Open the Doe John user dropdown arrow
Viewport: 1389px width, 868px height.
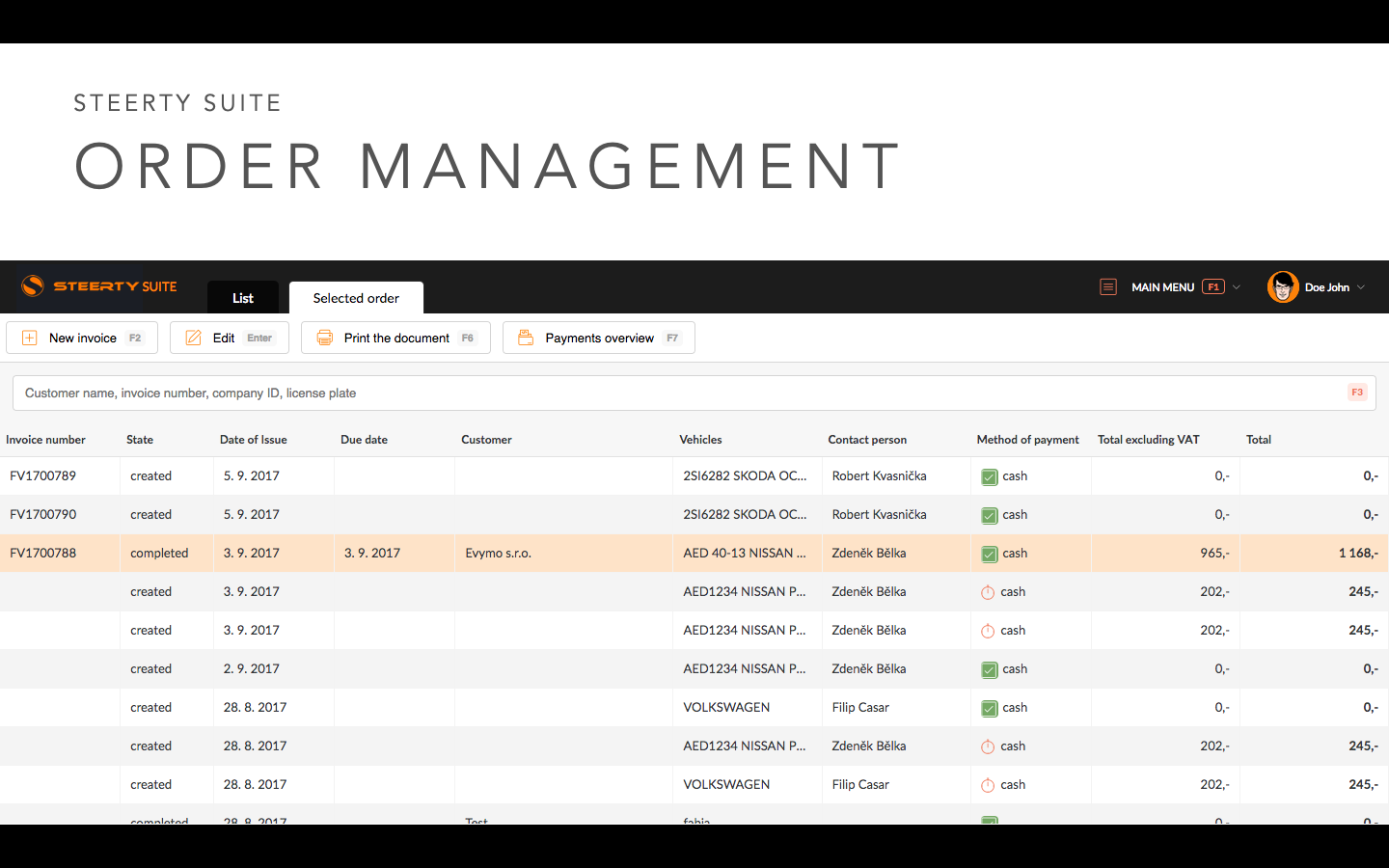[x=1361, y=287]
